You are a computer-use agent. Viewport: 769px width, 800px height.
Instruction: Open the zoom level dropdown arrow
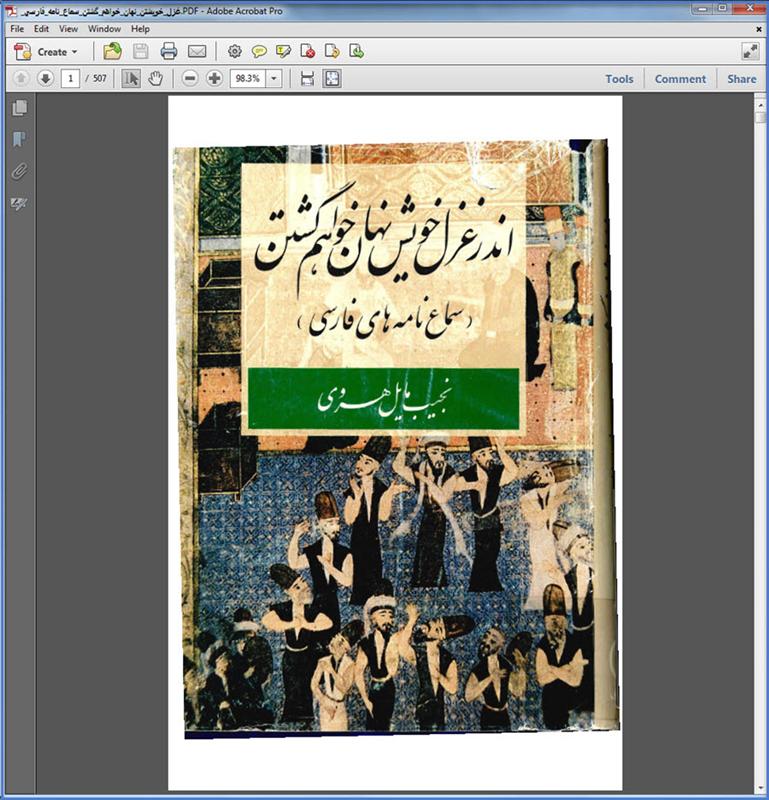pyautogui.click(x=274, y=79)
